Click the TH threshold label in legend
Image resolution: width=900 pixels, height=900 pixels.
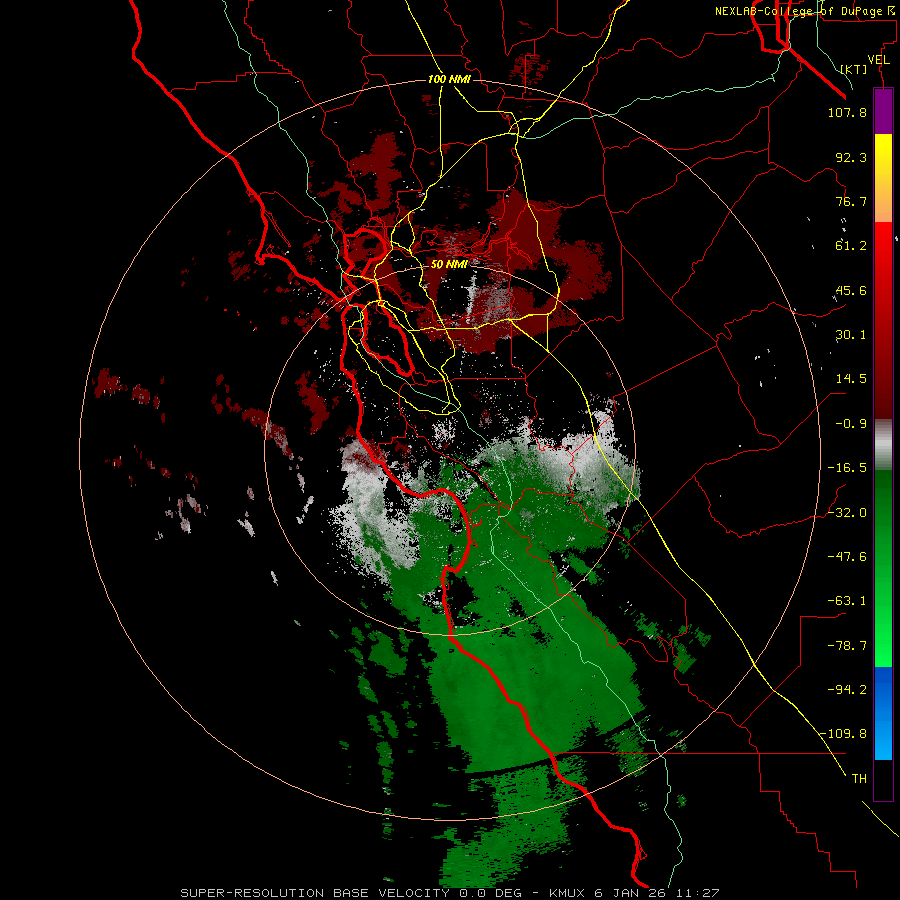pos(859,779)
